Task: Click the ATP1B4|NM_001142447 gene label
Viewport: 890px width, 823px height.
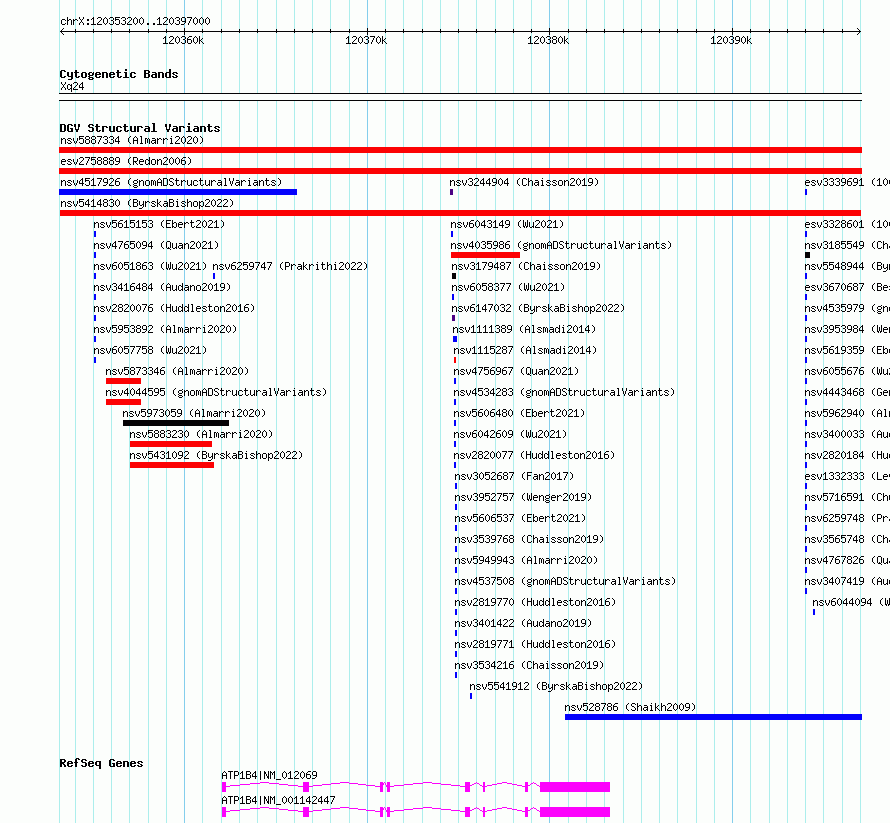Action: click(x=279, y=800)
